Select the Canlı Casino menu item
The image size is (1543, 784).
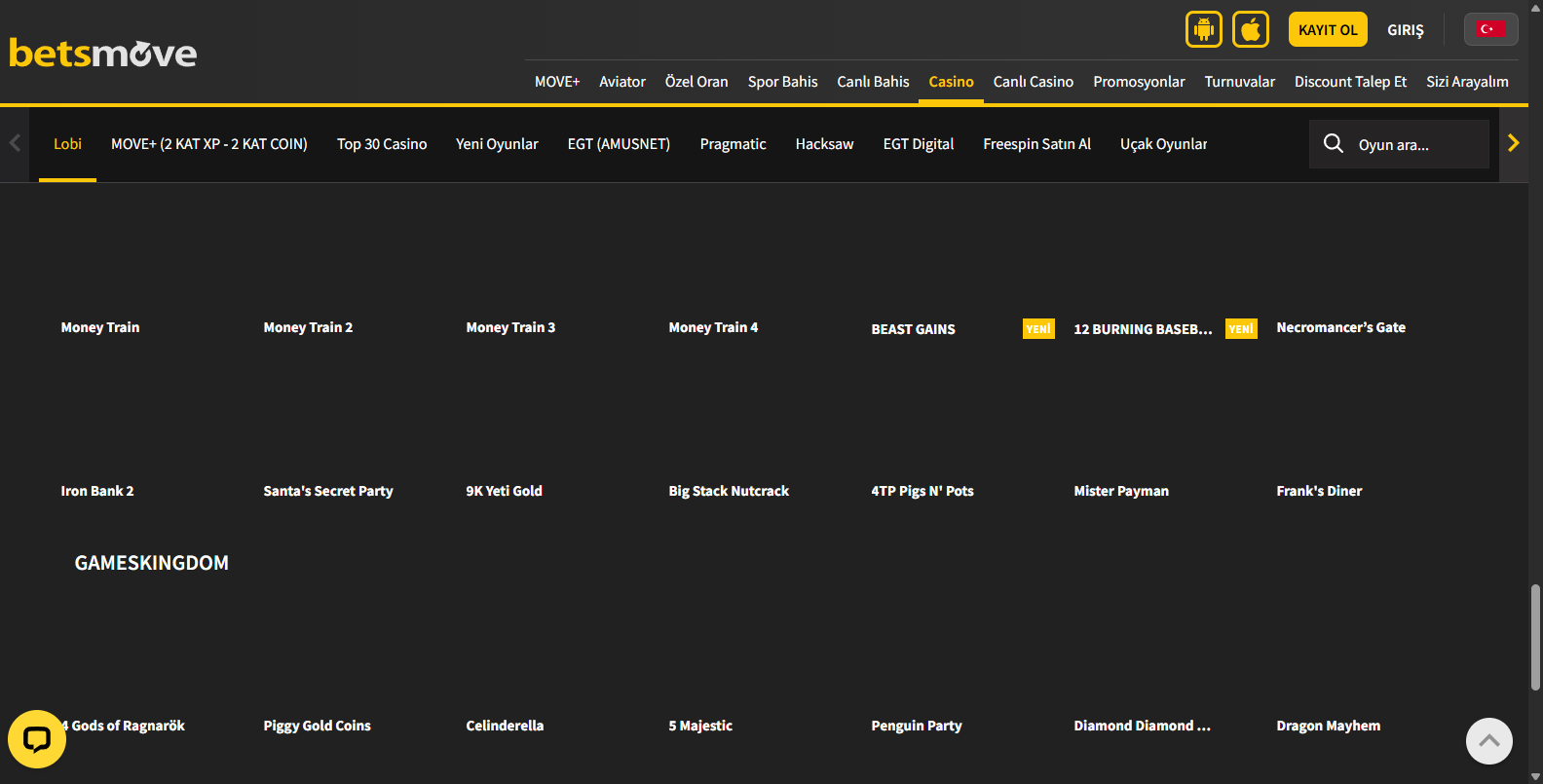1033,82
